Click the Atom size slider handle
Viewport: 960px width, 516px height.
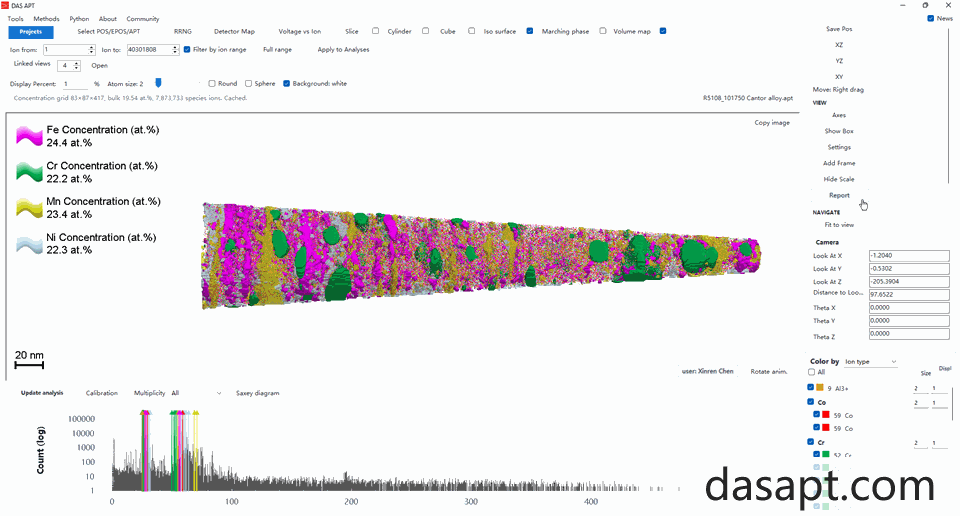(x=158, y=83)
